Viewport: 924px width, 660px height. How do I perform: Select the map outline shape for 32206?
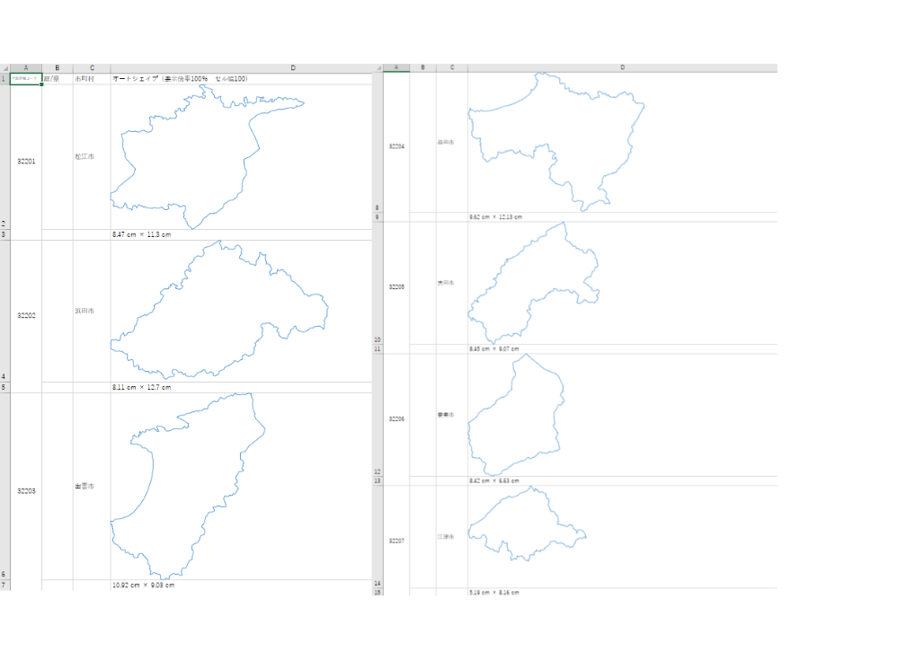click(x=516, y=415)
